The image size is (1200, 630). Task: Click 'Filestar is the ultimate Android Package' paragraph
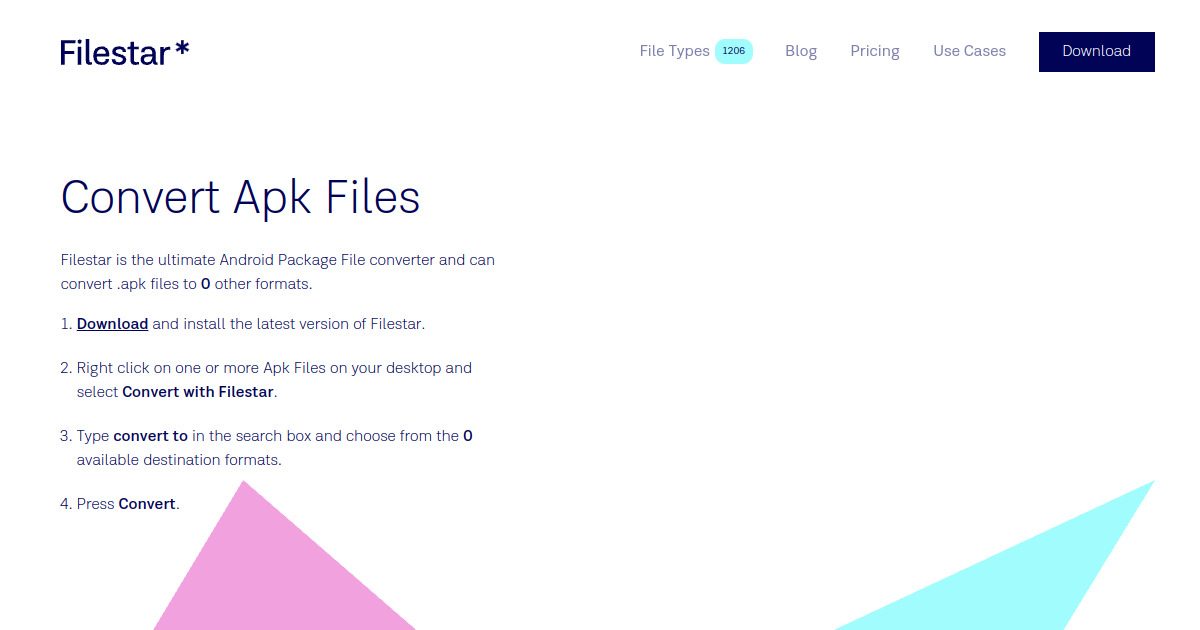278,272
